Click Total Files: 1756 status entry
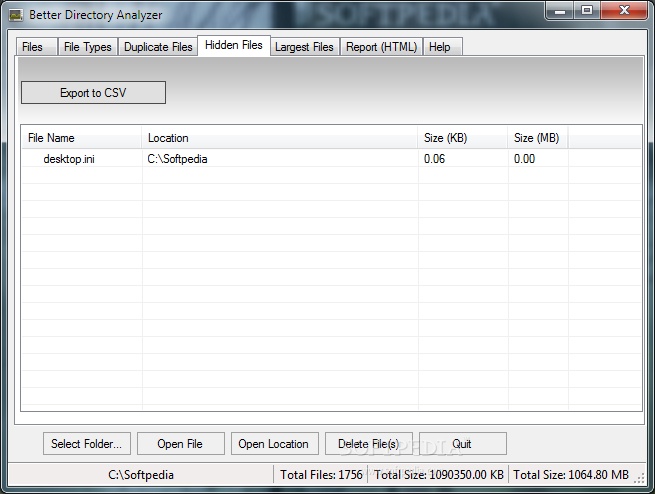The width and height of the screenshot is (655, 494). click(321, 475)
